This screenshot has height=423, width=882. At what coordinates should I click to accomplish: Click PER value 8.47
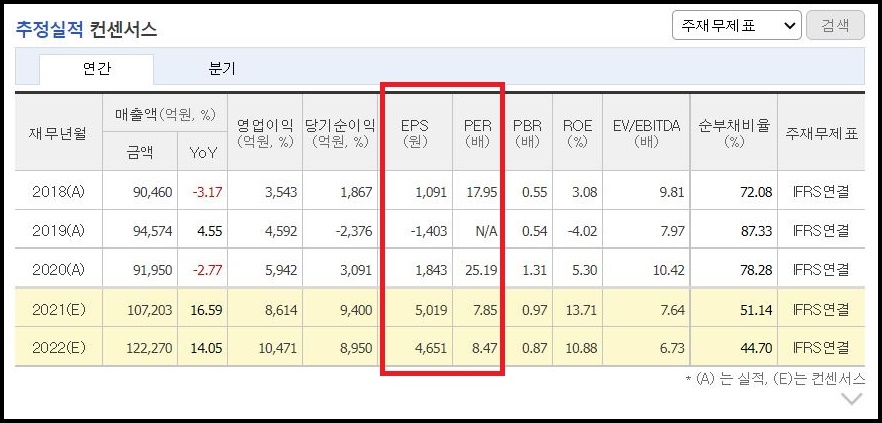(x=485, y=349)
